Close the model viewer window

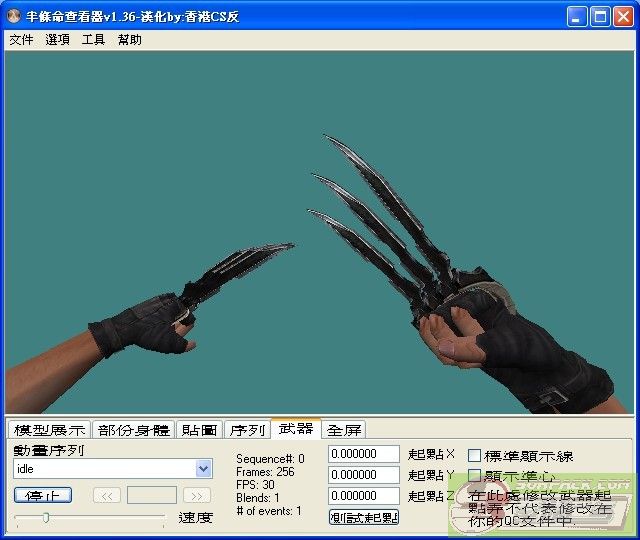point(623,17)
